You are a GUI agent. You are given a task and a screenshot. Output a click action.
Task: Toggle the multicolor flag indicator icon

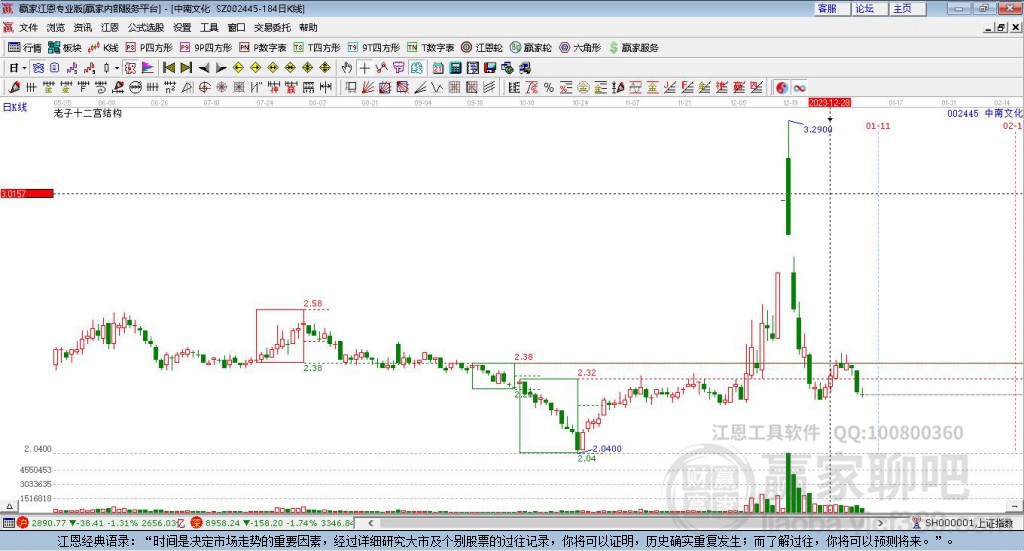tap(148, 68)
